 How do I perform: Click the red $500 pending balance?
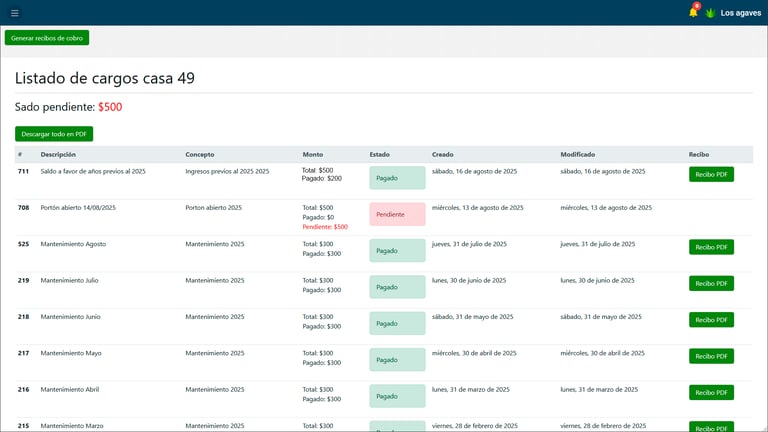pos(110,107)
